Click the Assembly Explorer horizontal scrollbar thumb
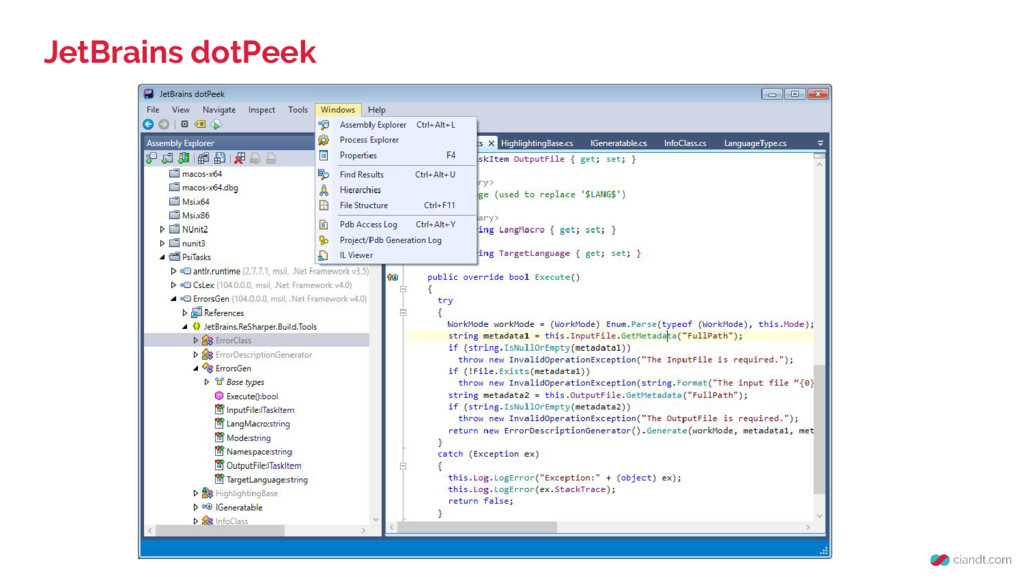The height and width of the screenshot is (576, 1024). pos(219,530)
